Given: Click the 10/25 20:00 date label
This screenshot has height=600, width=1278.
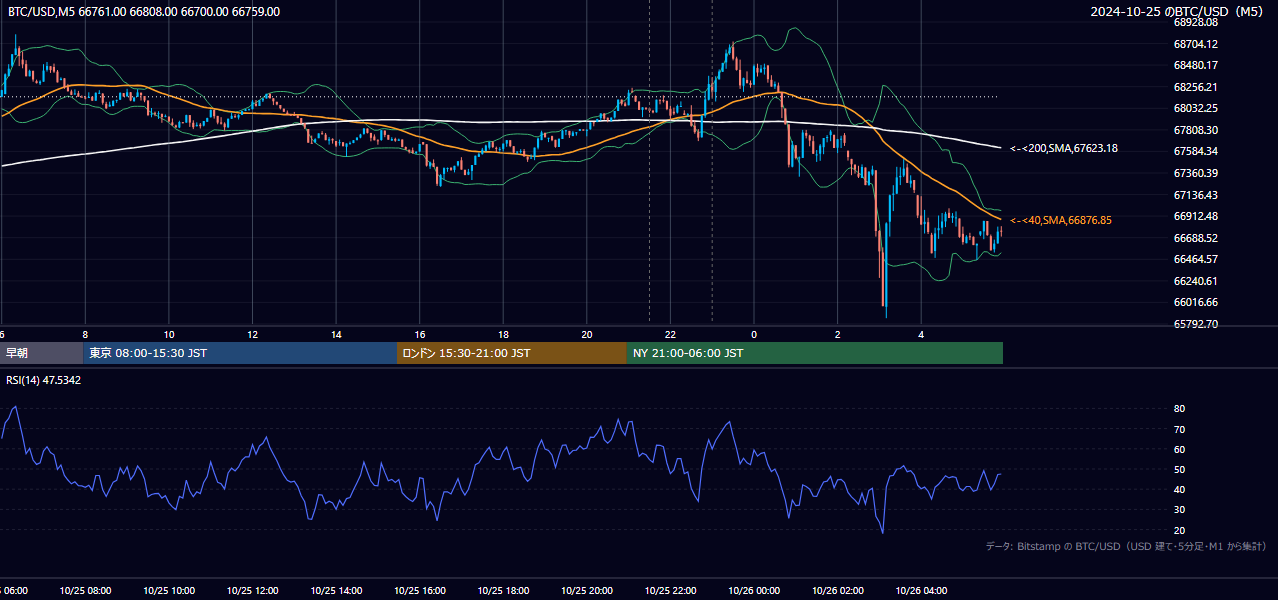Looking at the screenshot, I should pos(587,591).
